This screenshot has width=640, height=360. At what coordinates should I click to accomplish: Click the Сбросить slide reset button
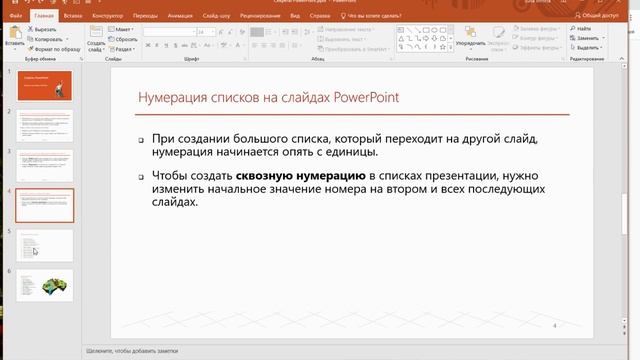[x=123, y=39]
